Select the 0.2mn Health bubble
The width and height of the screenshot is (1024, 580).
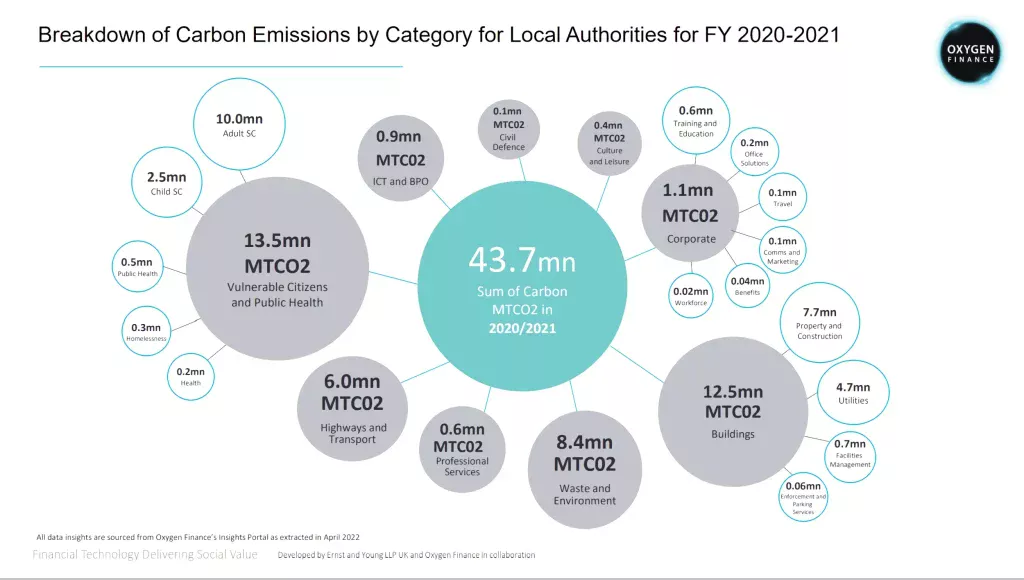[x=191, y=376]
